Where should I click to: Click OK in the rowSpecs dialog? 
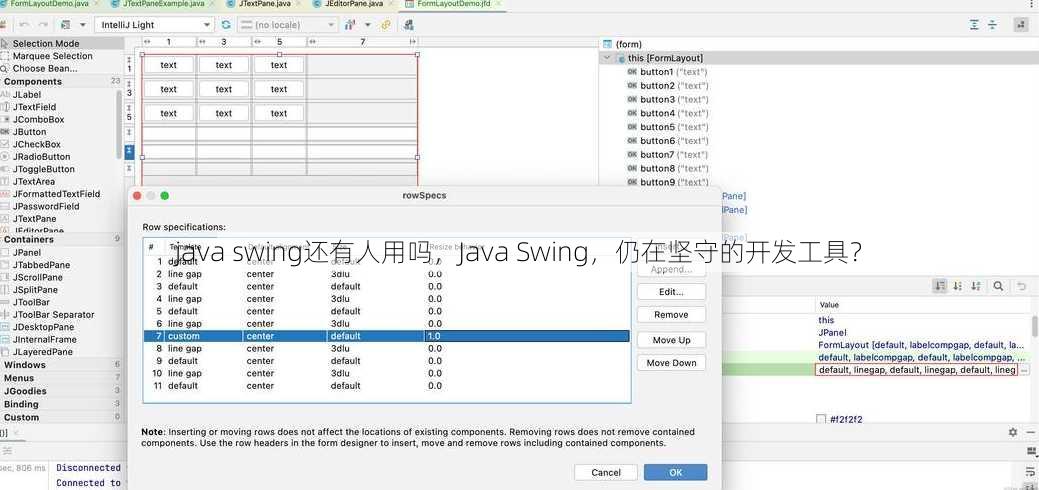pyautogui.click(x=675, y=473)
